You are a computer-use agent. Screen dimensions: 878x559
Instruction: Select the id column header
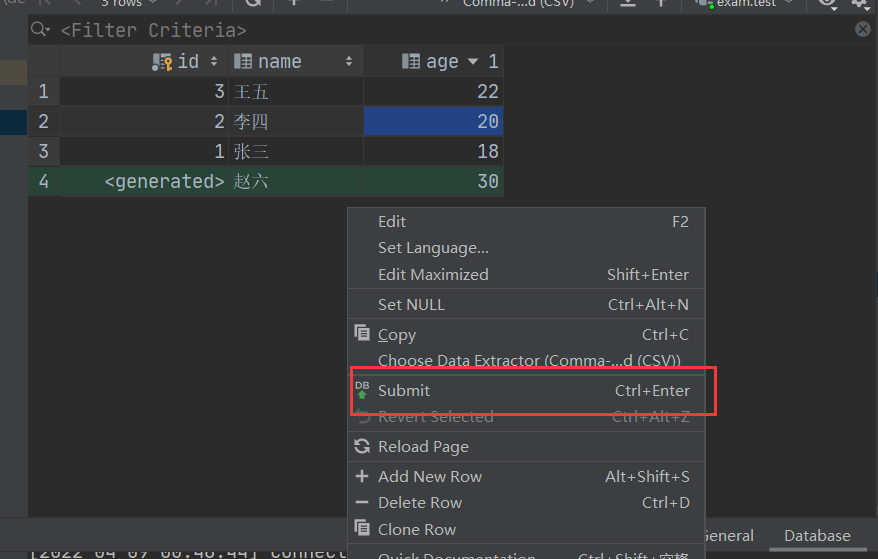point(144,61)
